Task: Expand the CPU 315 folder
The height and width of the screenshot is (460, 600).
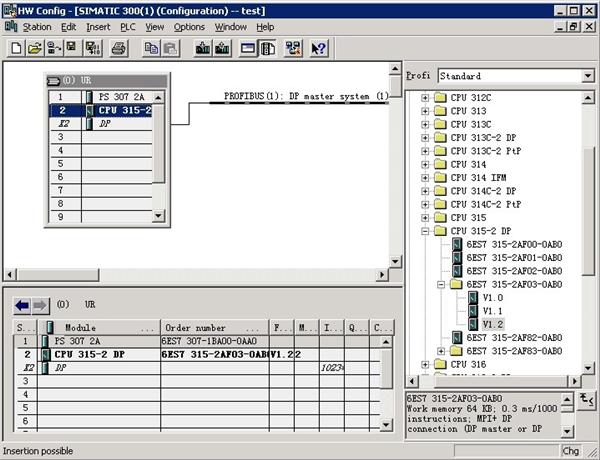Action: pyautogui.click(x=425, y=218)
